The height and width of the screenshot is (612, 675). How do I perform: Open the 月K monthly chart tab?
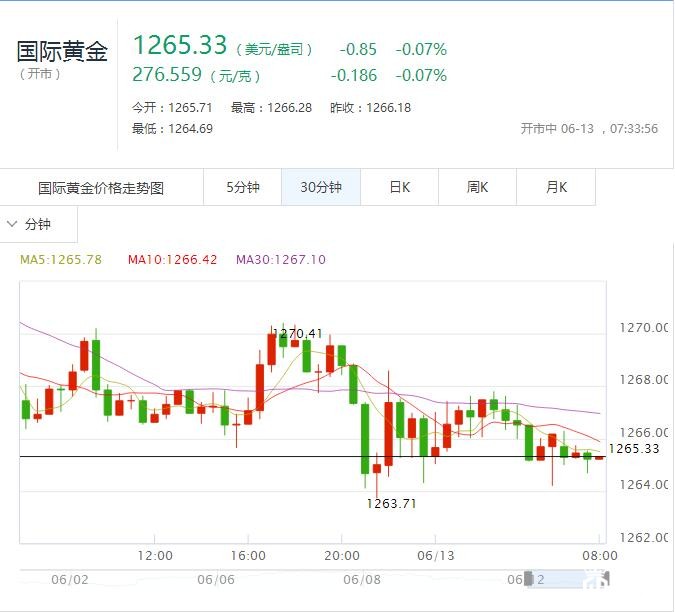(556, 187)
